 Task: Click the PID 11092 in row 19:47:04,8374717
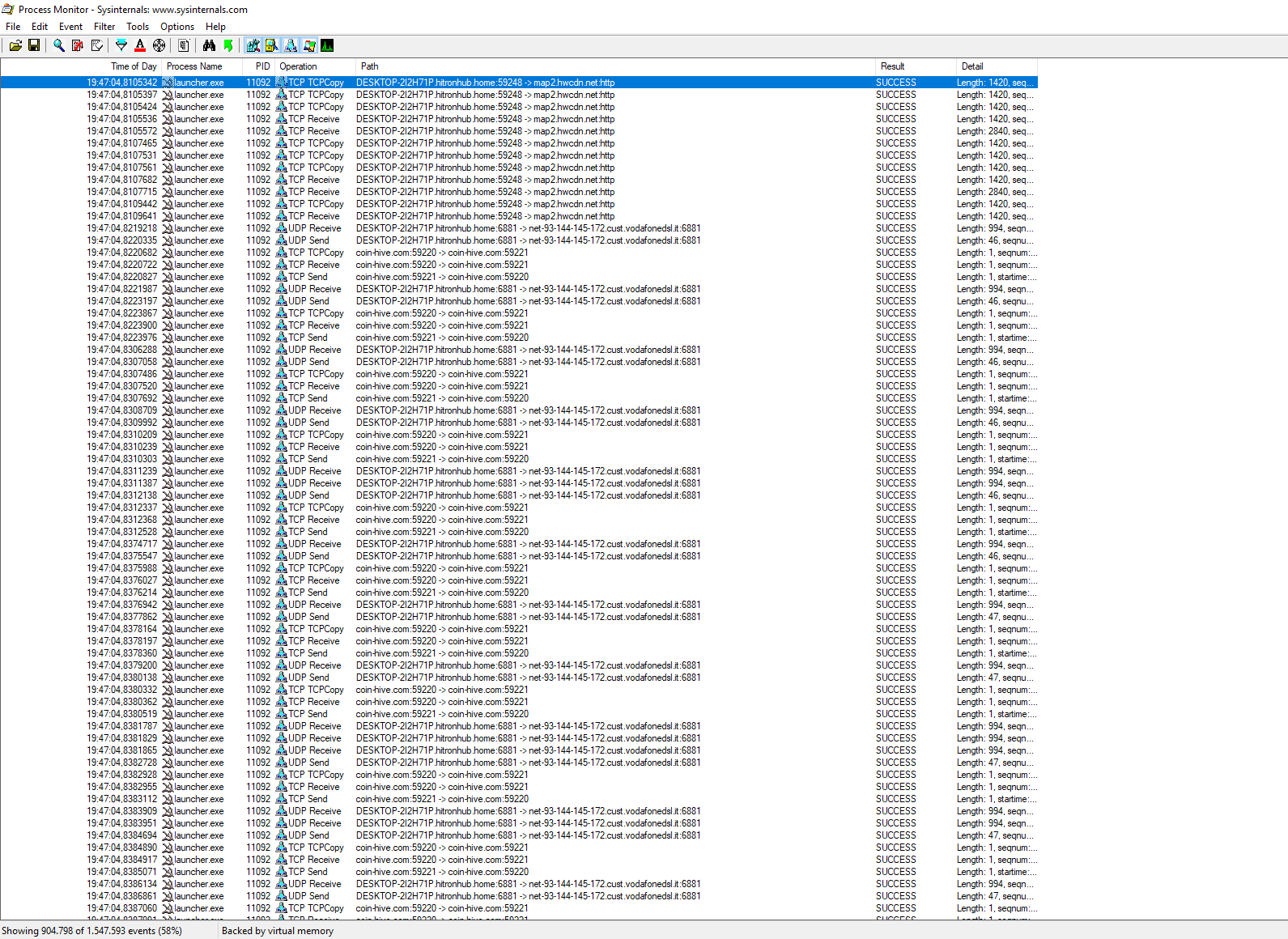coord(258,544)
